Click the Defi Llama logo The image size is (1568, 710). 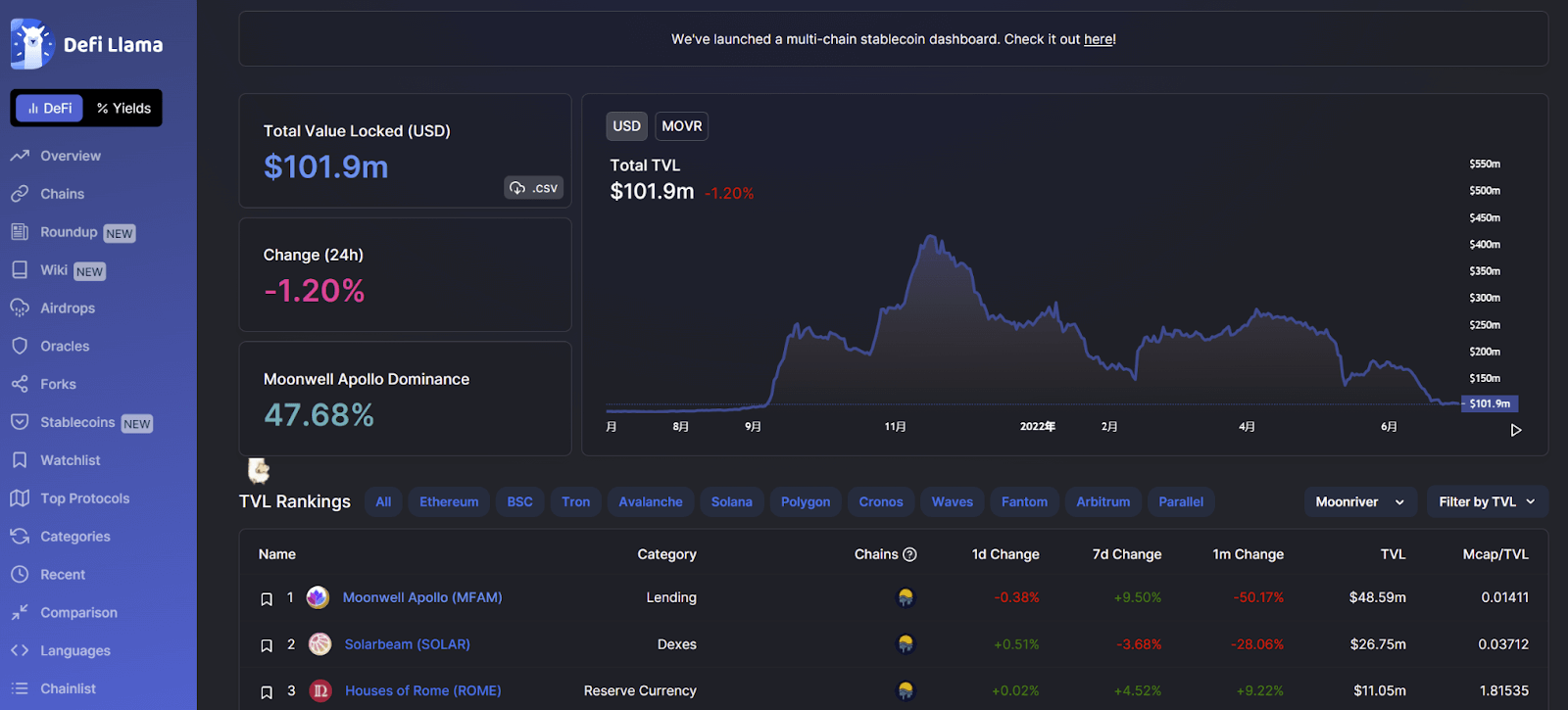pos(86,44)
